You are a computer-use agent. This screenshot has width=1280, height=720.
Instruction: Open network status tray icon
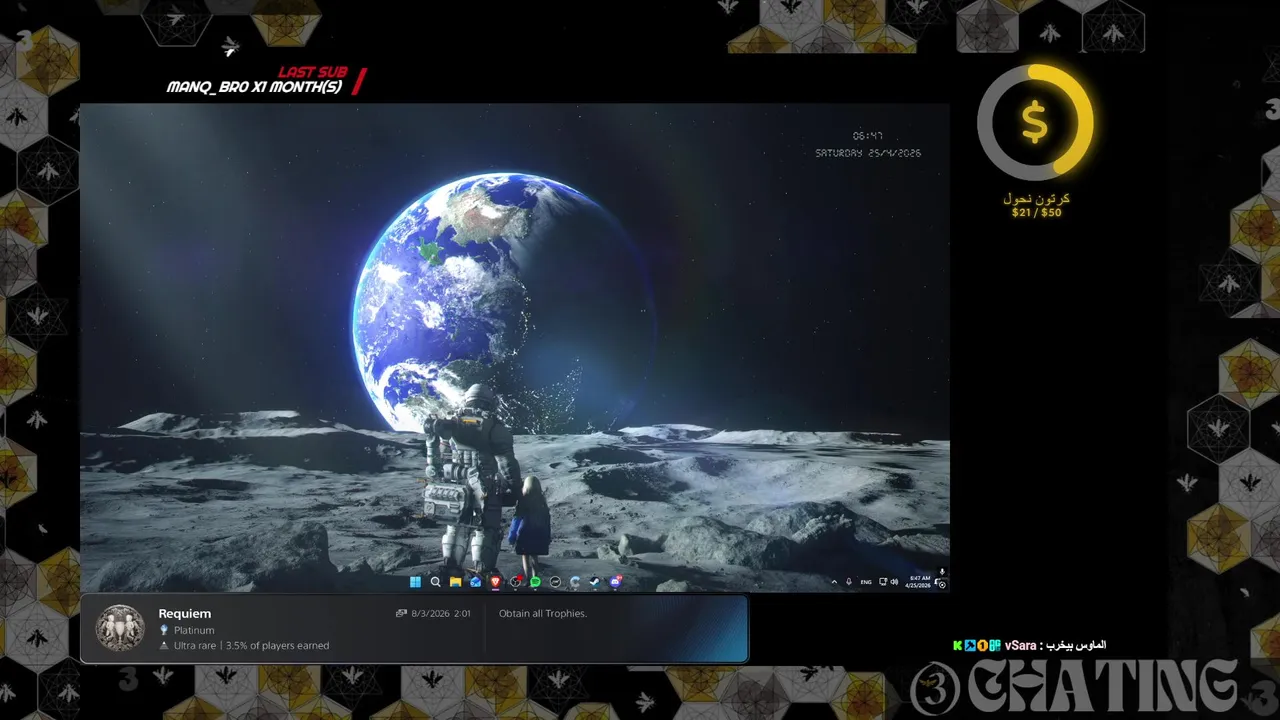(x=883, y=581)
